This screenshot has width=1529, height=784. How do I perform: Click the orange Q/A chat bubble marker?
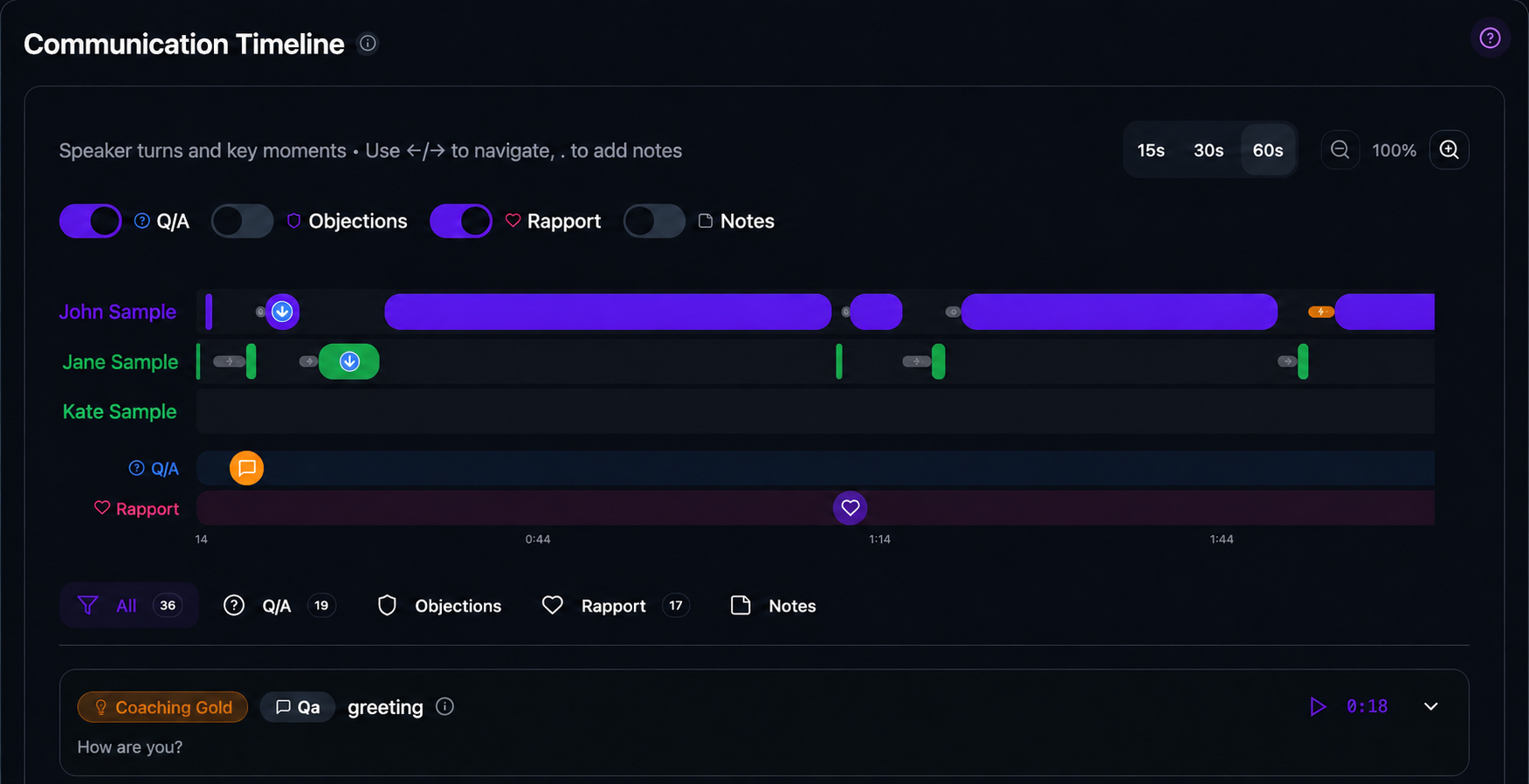(246, 468)
